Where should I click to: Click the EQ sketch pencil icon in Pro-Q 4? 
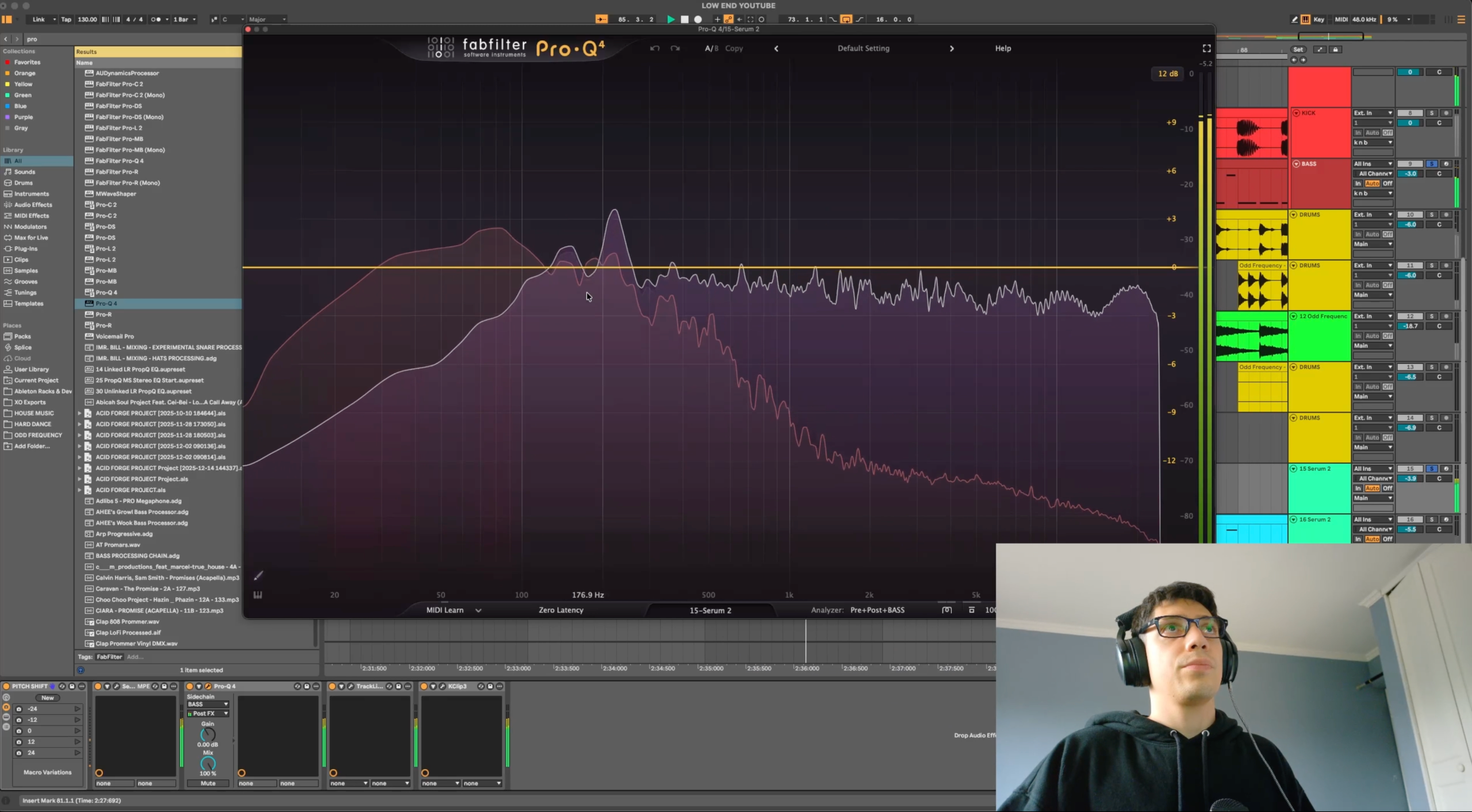pos(259,575)
